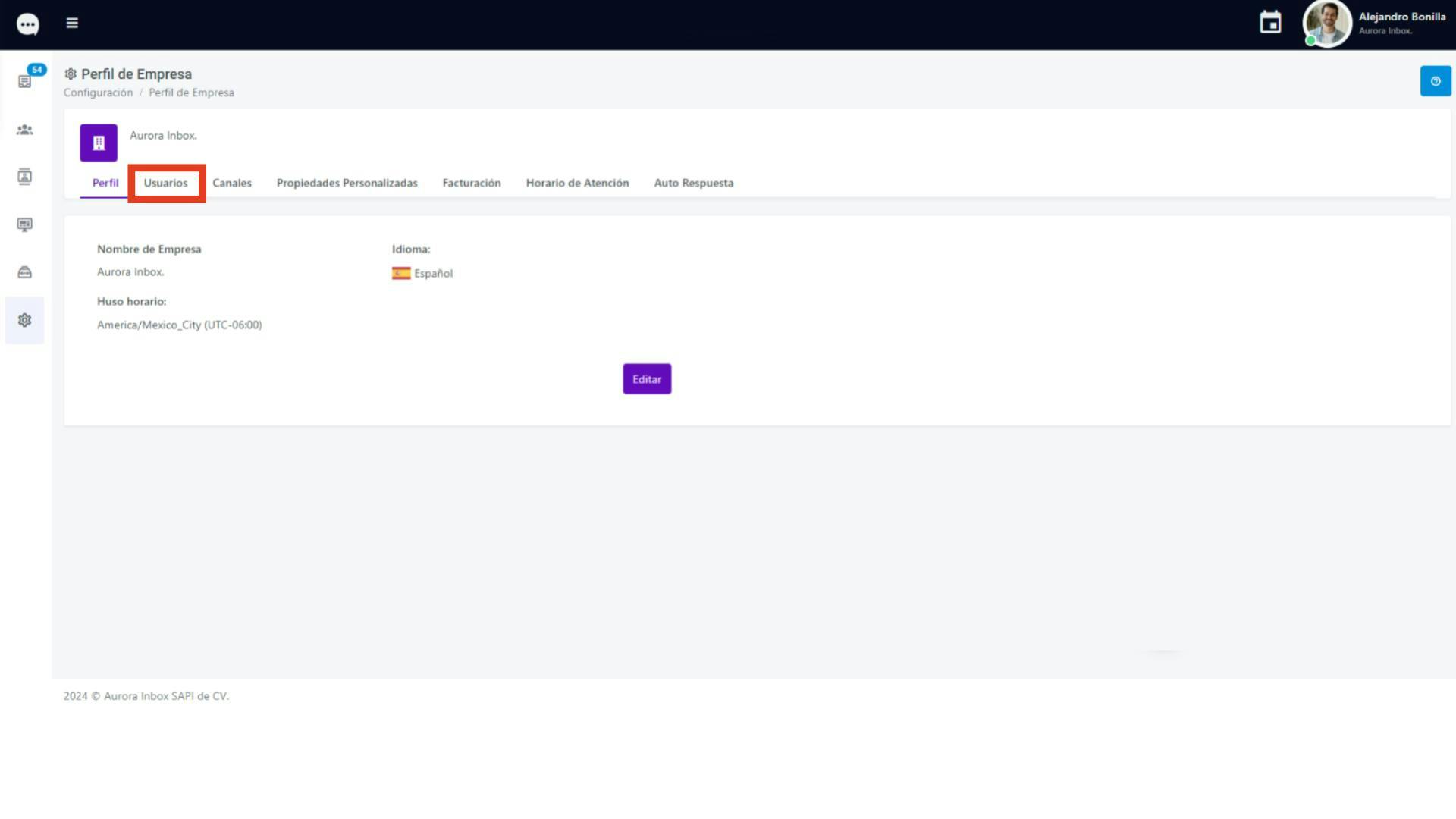Image resolution: width=1456 pixels, height=819 pixels.
Task: Switch to the Usuarios tab
Action: pos(165,183)
